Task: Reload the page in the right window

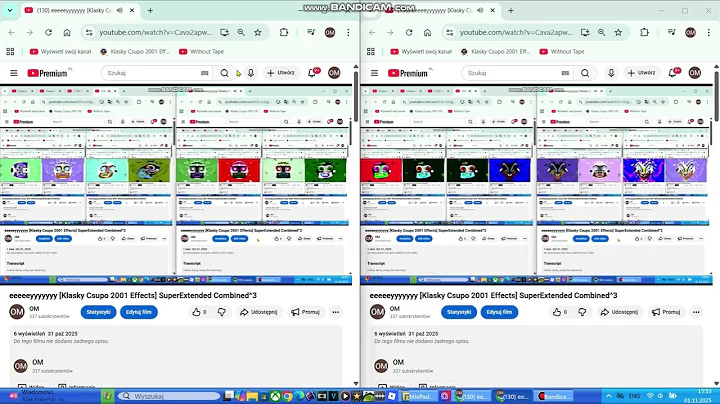Action: click(409, 32)
